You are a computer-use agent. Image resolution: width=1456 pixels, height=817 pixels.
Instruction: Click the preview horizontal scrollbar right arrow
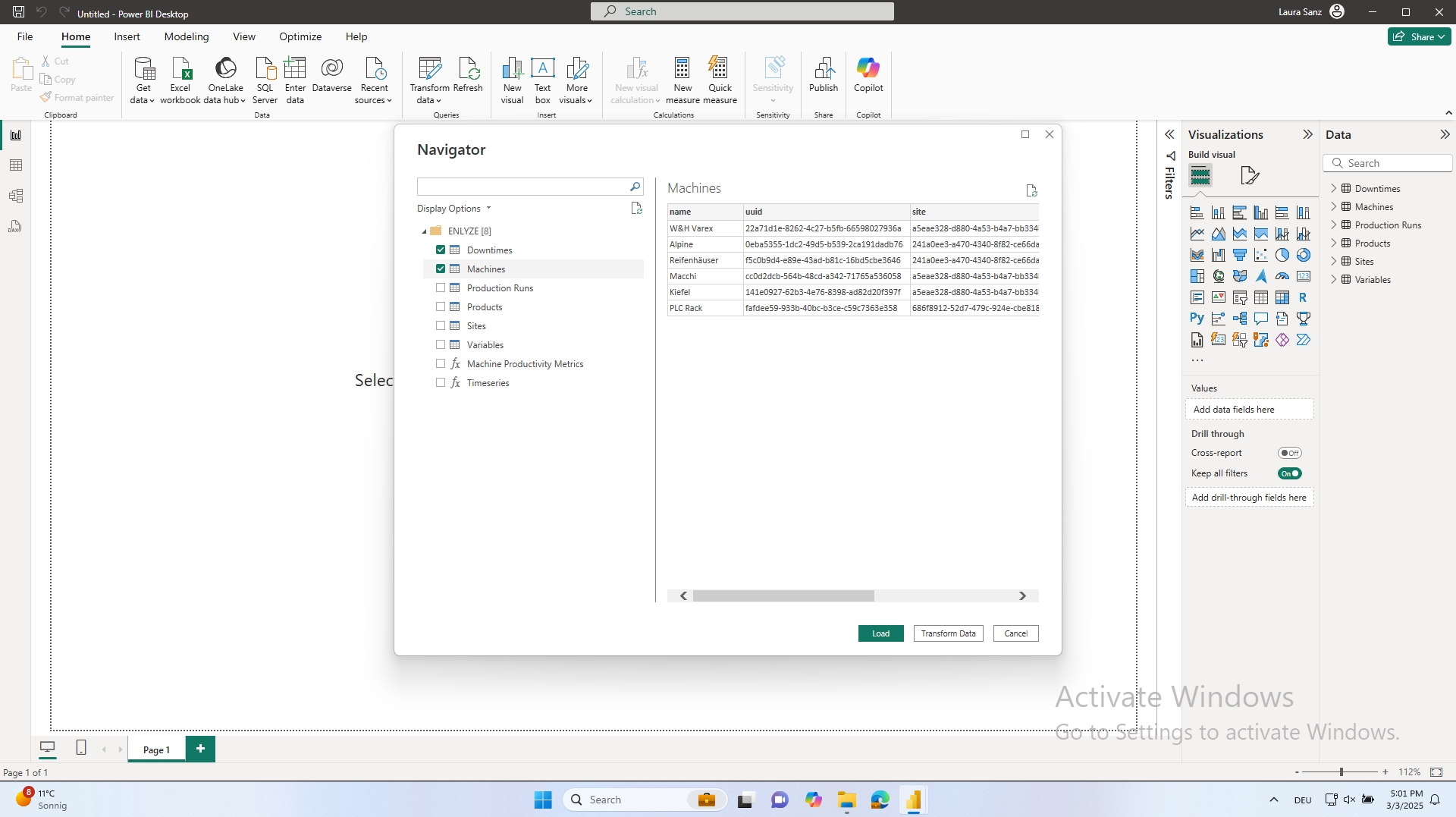click(1022, 596)
